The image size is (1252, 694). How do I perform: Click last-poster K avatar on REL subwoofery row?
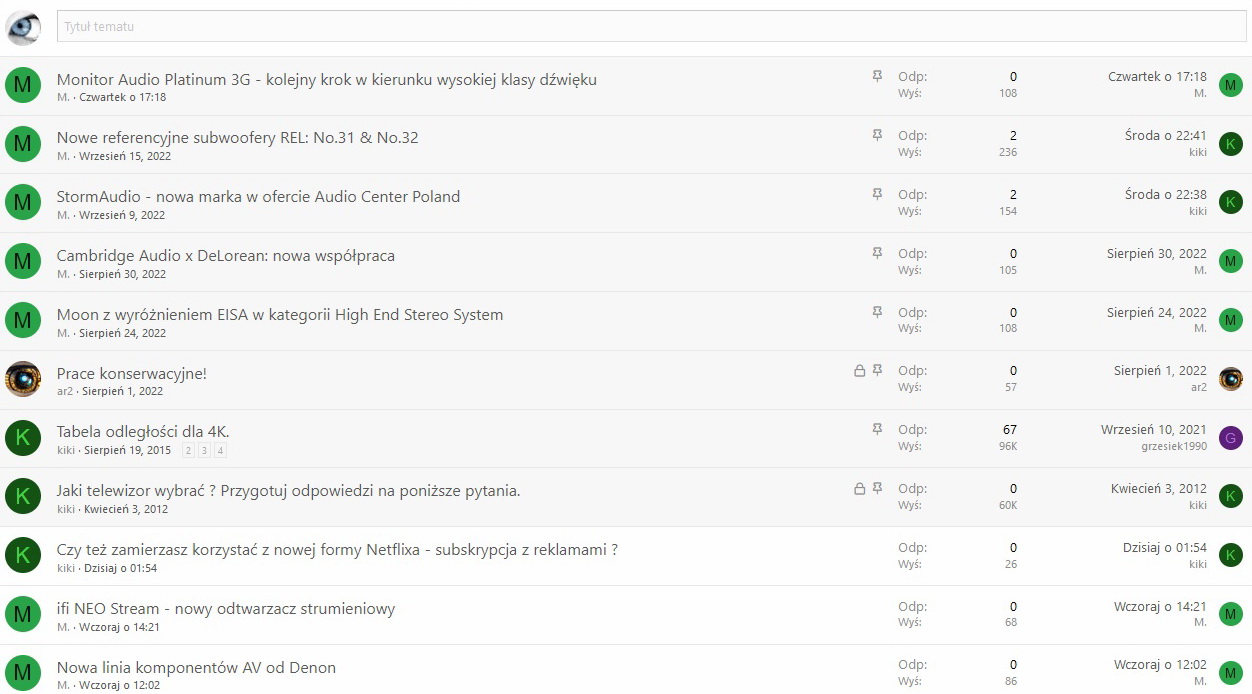[1231, 144]
